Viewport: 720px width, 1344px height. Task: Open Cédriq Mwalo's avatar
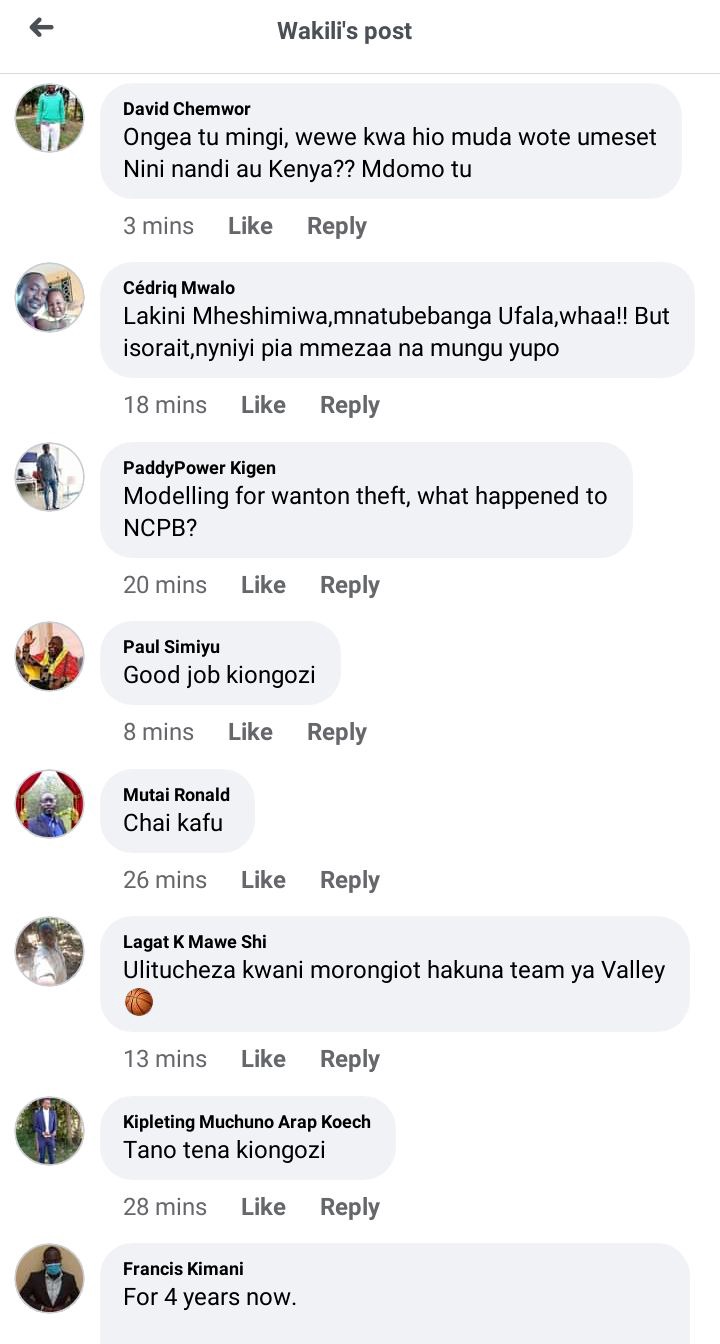point(49,297)
